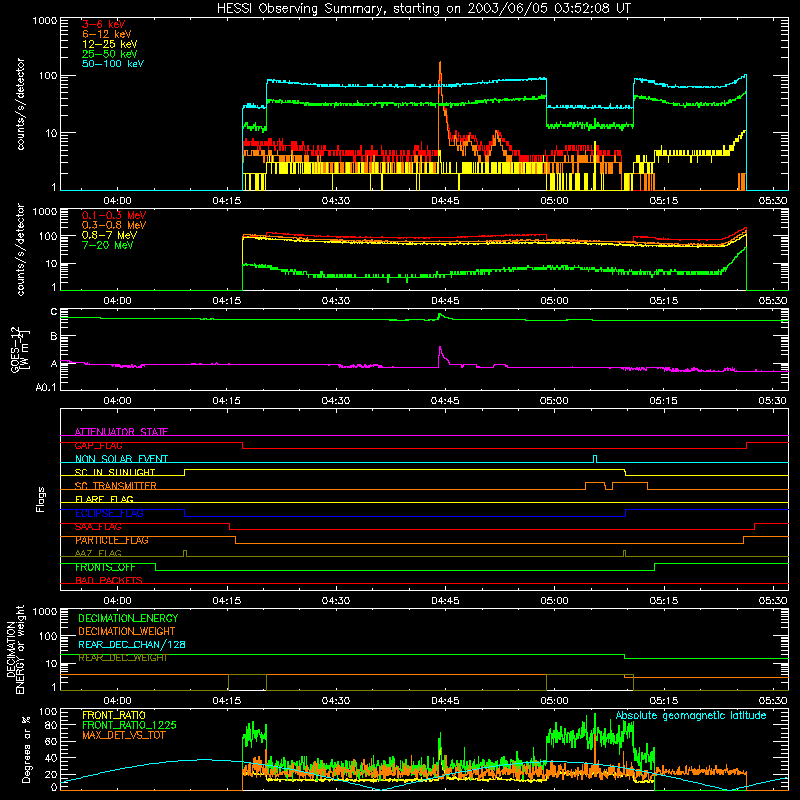Select the ECLIPSE_FLAG label
Screen dimensions: 800x800
click(109, 513)
